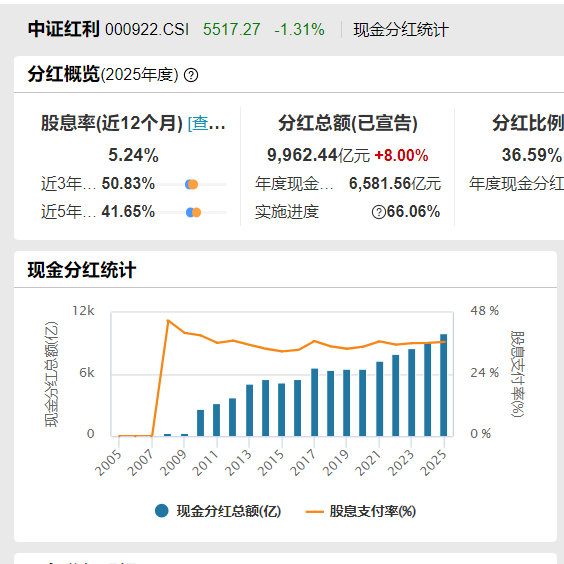This screenshot has width=564, height=564.
Task: Click the question-mark icon beside 实施进度 66.06%
Action: pos(379,212)
